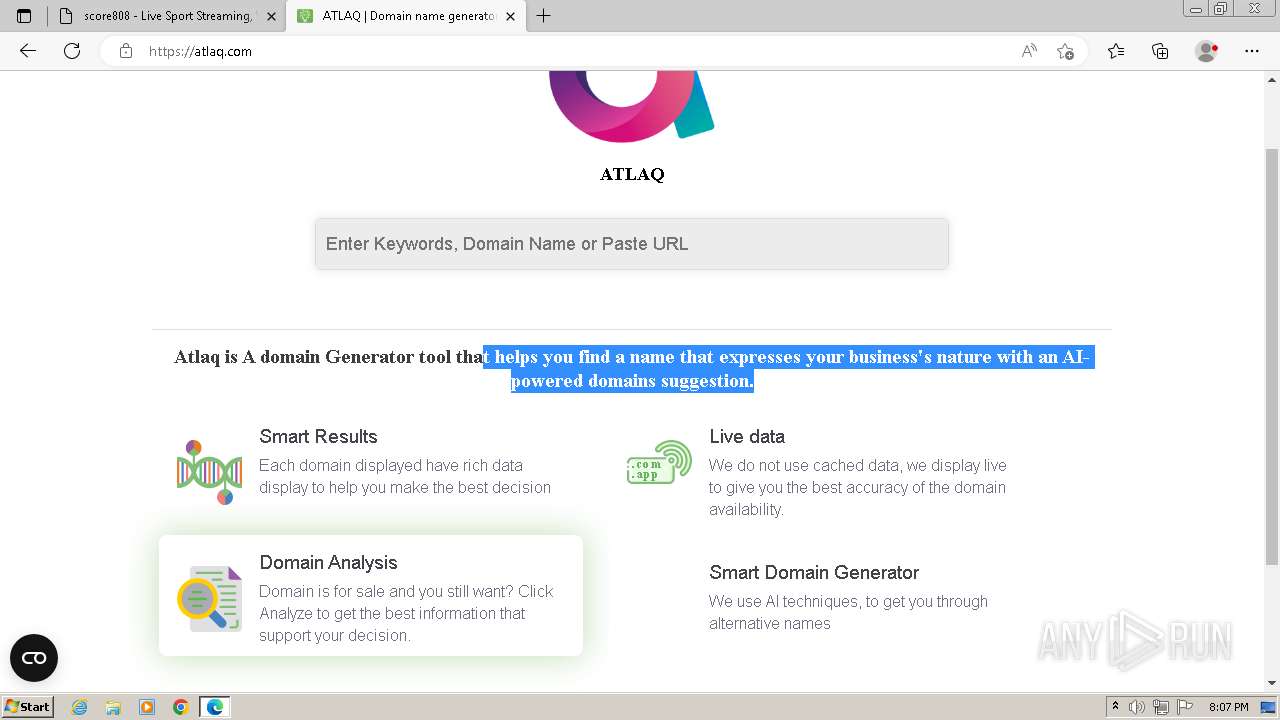1280x720 pixels.
Task: Open the browser profile avatar
Action: [1206, 51]
